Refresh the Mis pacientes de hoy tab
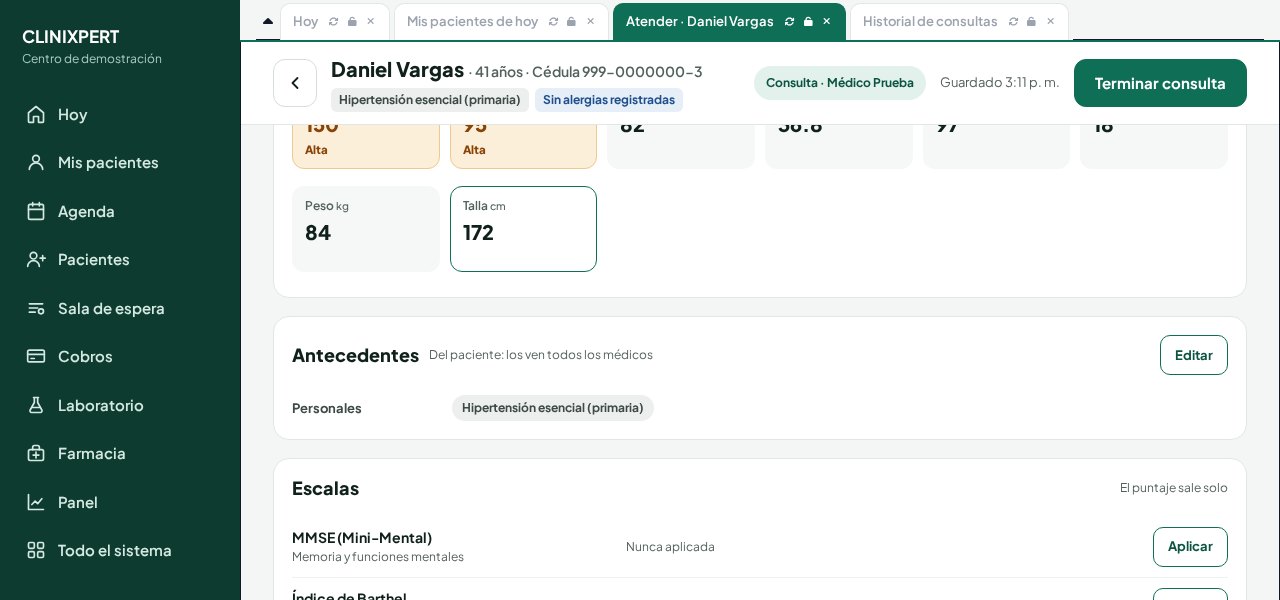 coord(553,21)
